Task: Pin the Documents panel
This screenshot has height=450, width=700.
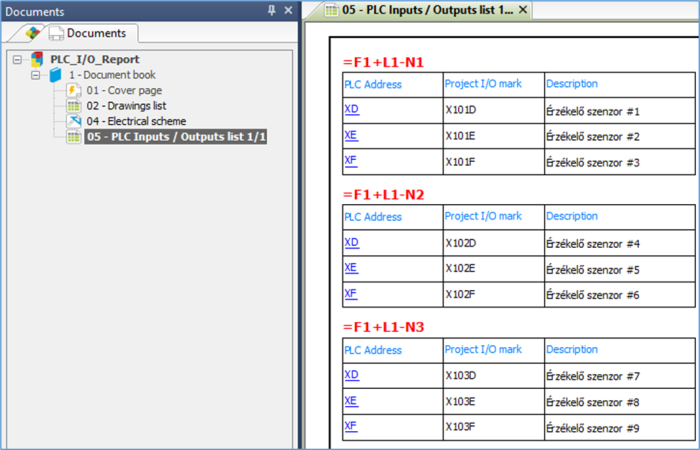Action: pyautogui.click(x=271, y=10)
